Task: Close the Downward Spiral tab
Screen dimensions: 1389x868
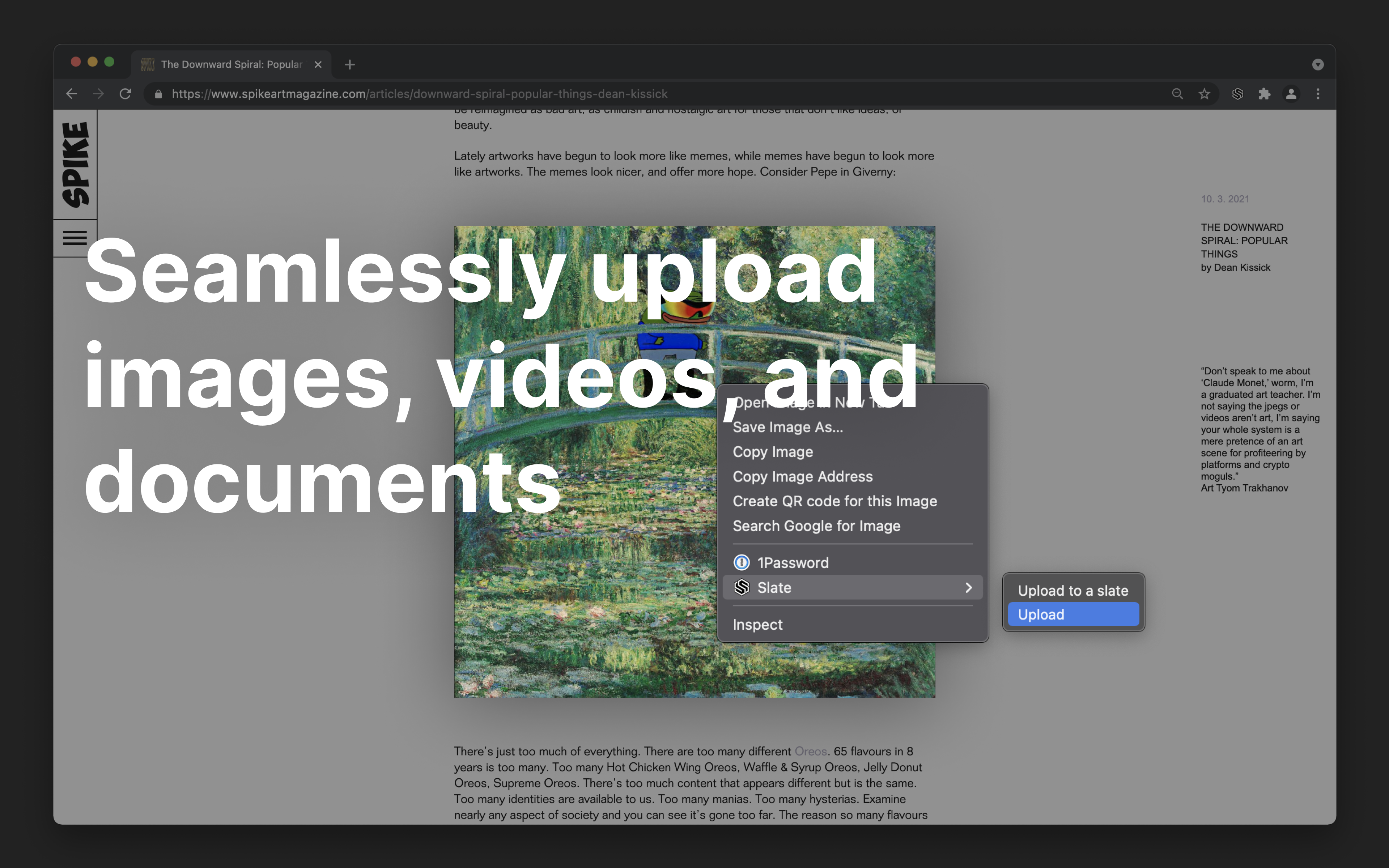Action: [x=318, y=64]
